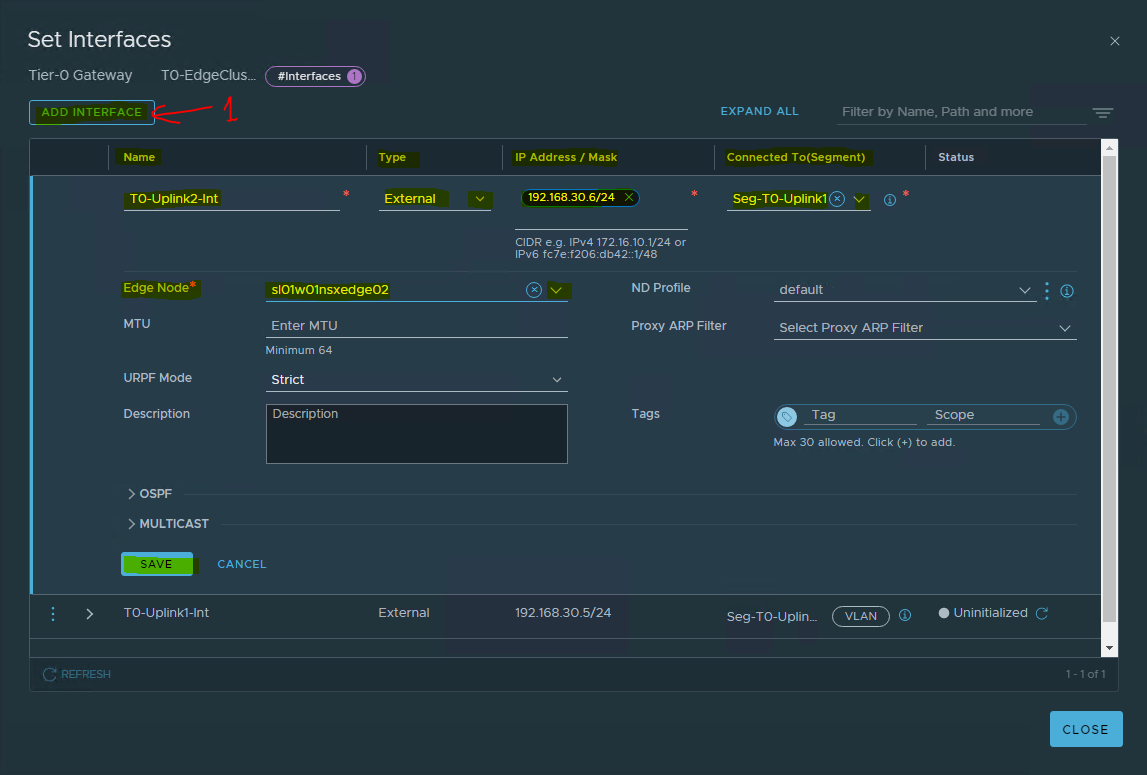Click the CANCEL link
This screenshot has height=775, width=1147.
(241, 564)
